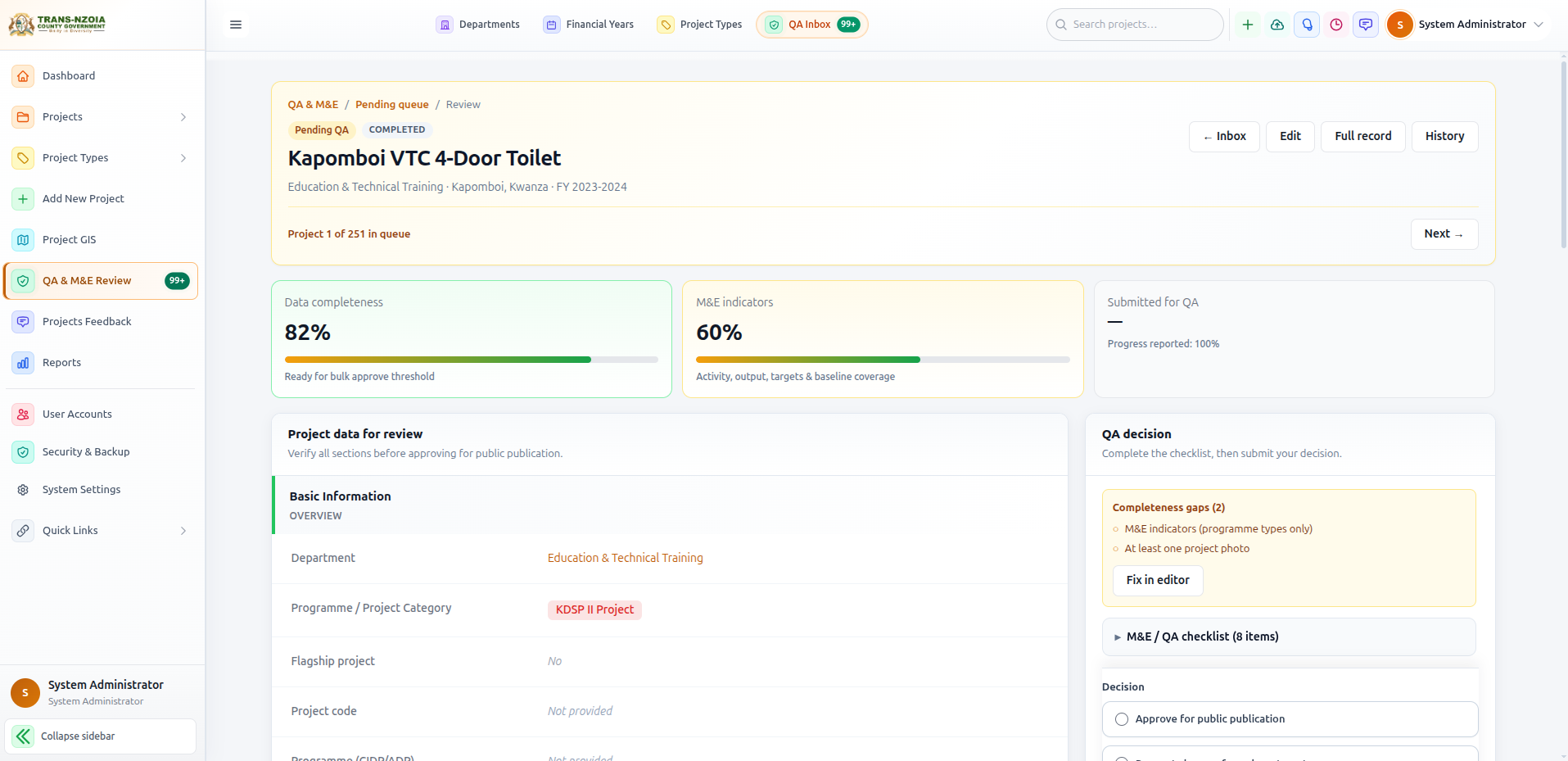Click the Edit button
This screenshot has width=1568, height=761.
pyautogui.click(x=1290, y=137)
